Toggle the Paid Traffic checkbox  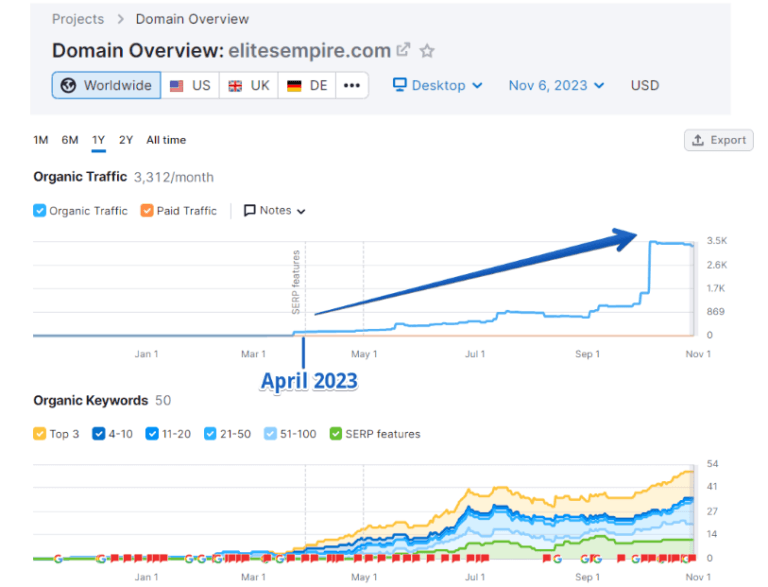pyautogui.click(x=147, y=211)
